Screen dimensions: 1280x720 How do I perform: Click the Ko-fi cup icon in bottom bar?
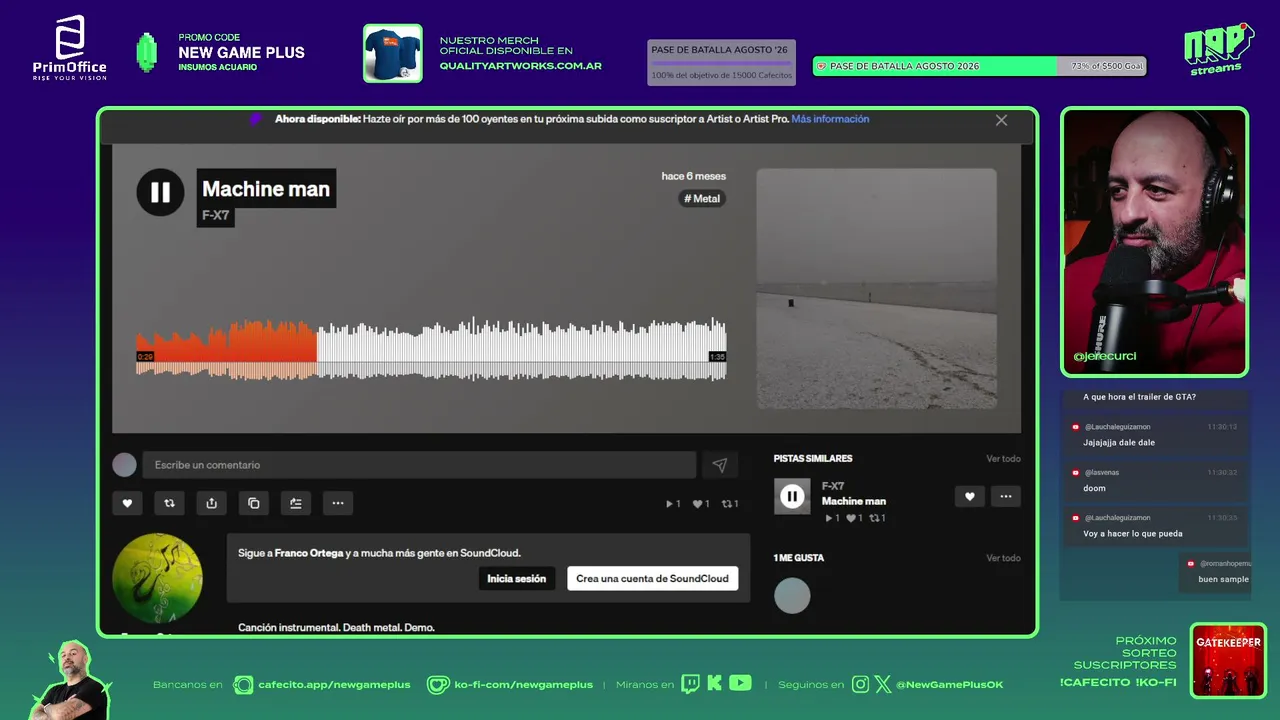coord(438,685)
